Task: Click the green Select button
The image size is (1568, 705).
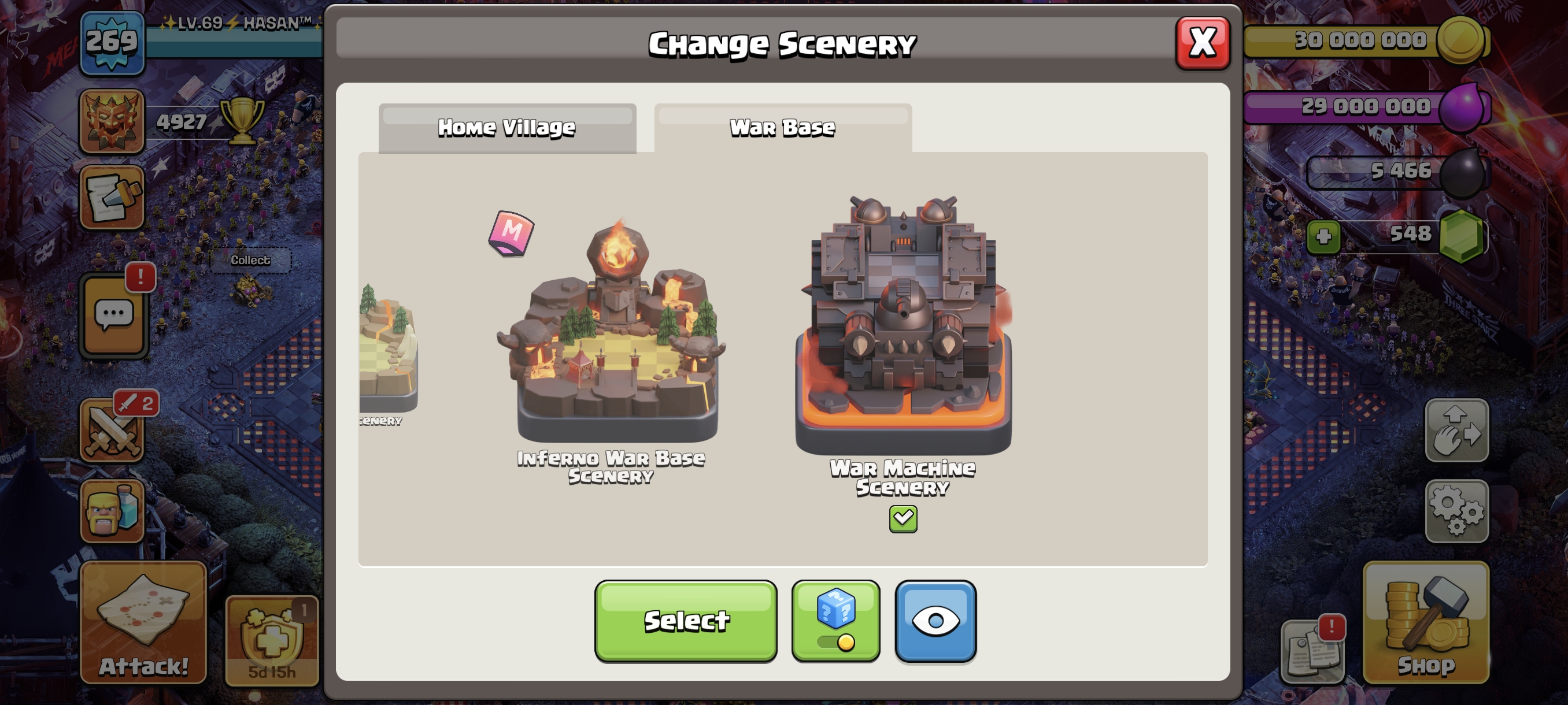Action: point(685,621)
